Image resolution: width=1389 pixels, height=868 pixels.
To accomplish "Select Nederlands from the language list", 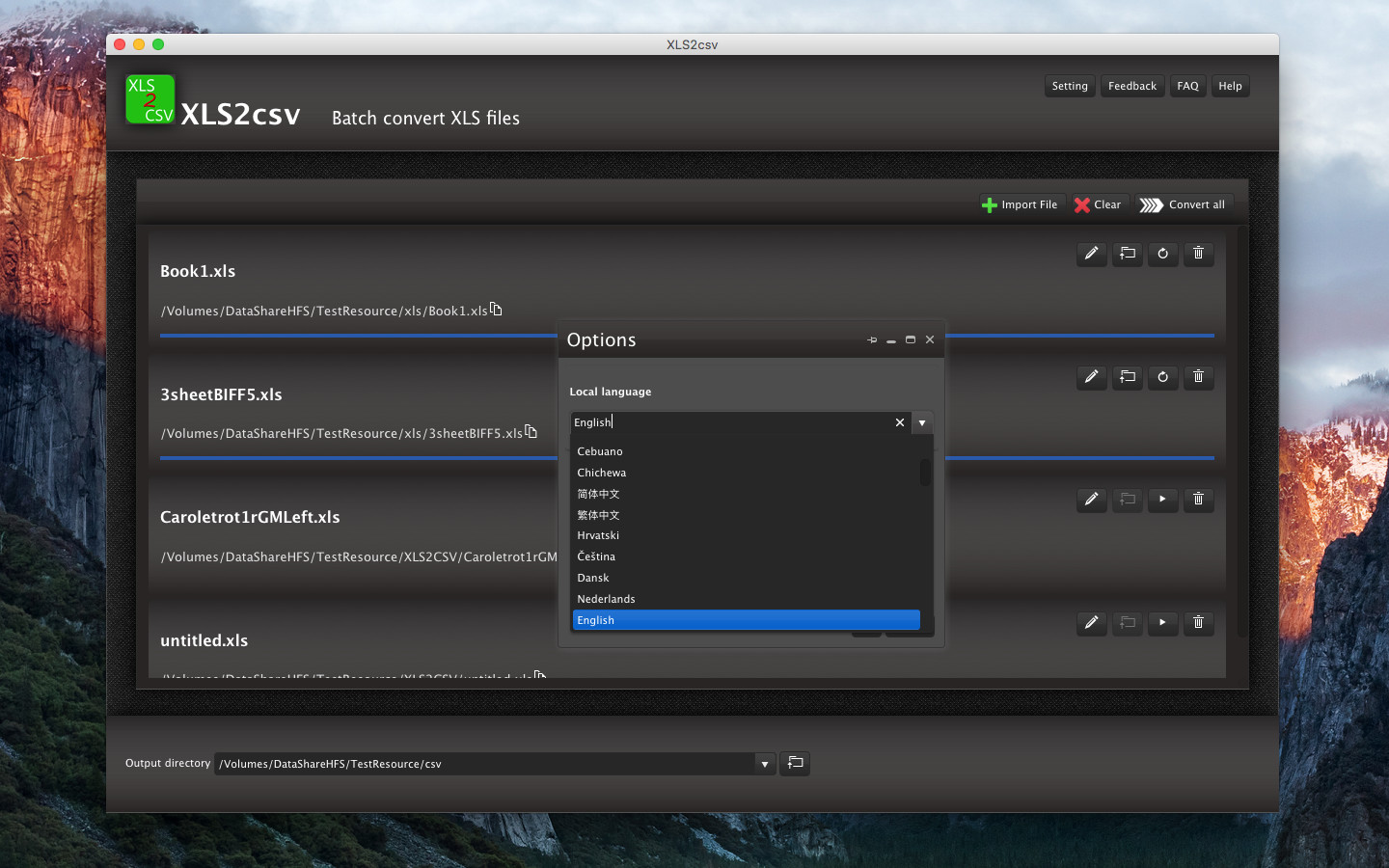I will click(x=606, y=599).
